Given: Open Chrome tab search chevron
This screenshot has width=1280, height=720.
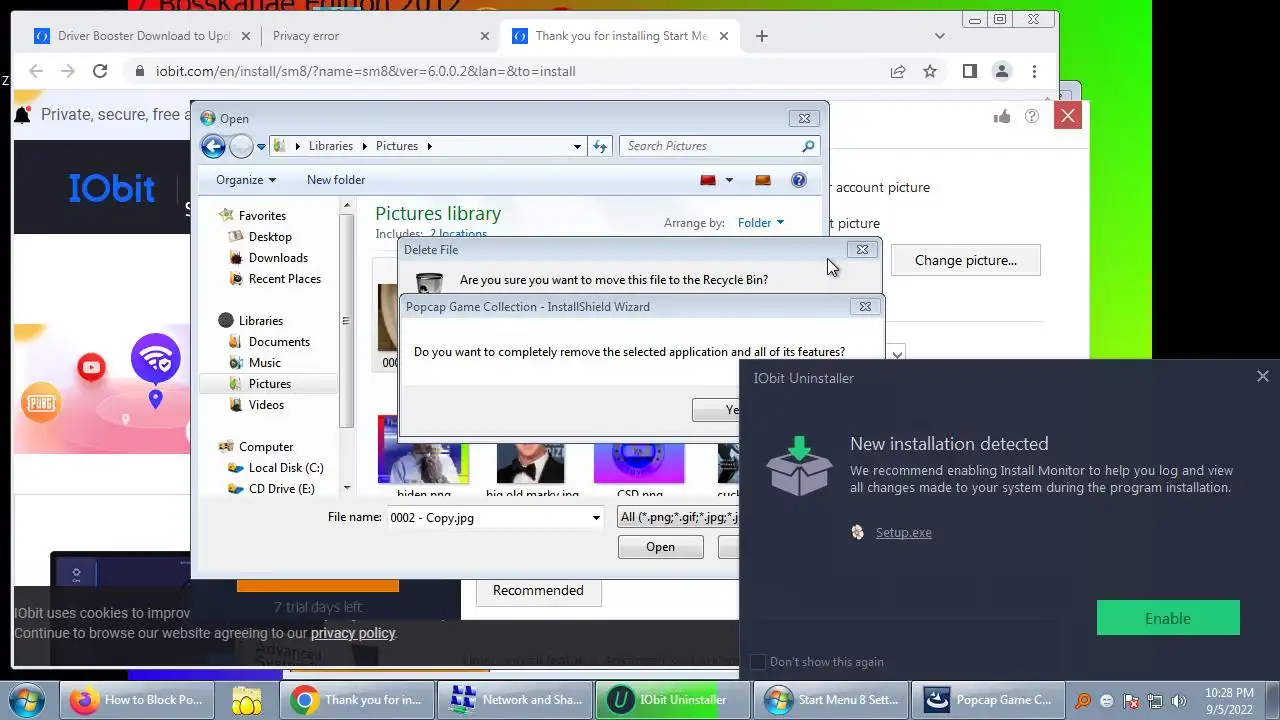Looking at the screenshot, I should click(x=940, y=36).
